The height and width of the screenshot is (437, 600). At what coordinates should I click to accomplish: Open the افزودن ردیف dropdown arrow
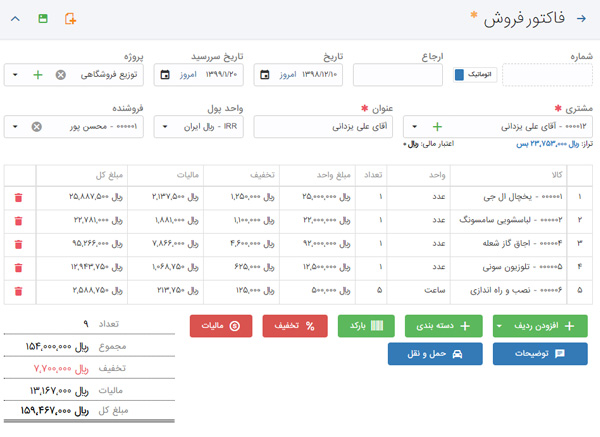(497, 326)
